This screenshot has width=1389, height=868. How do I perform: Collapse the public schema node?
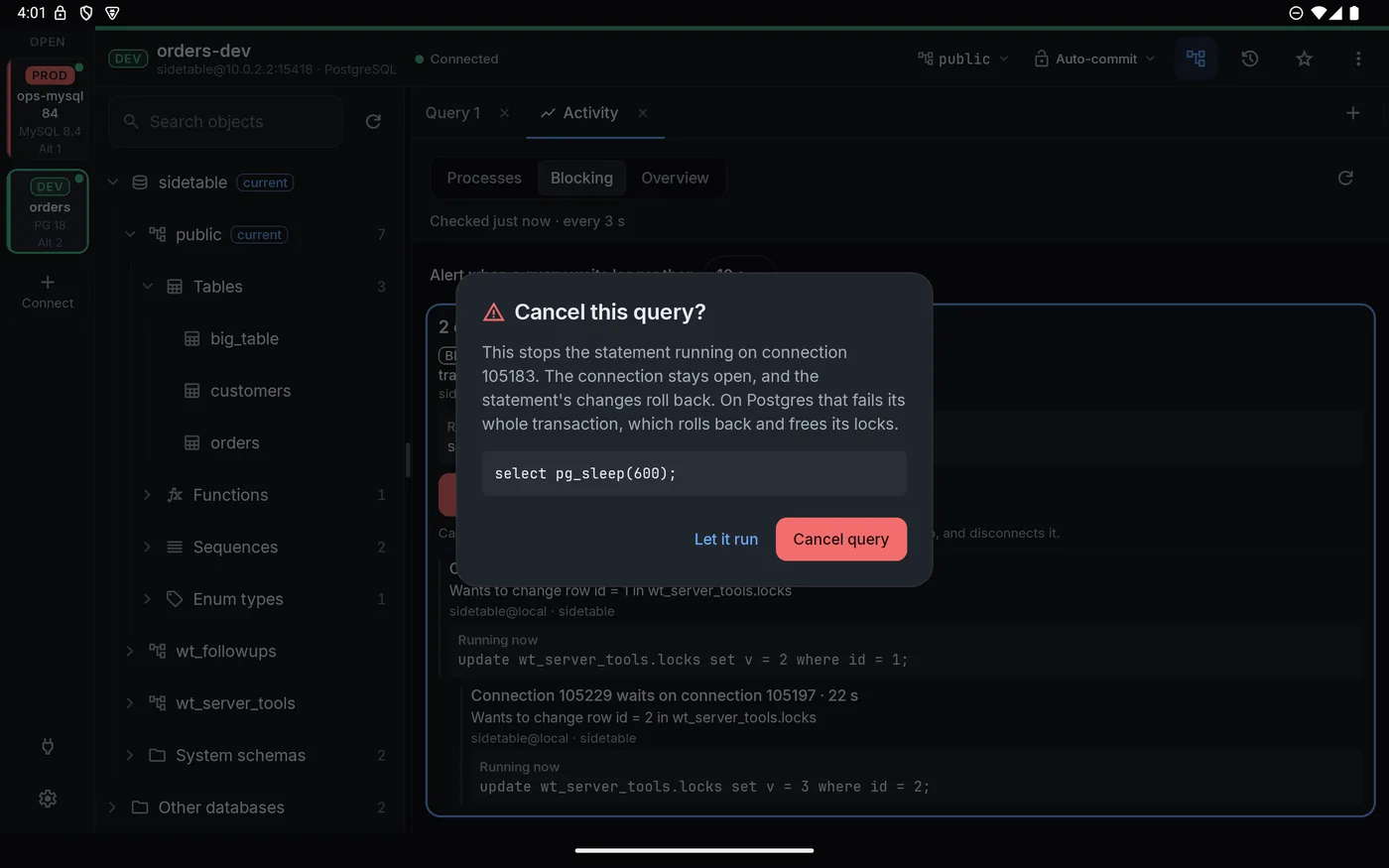(130, 234)
